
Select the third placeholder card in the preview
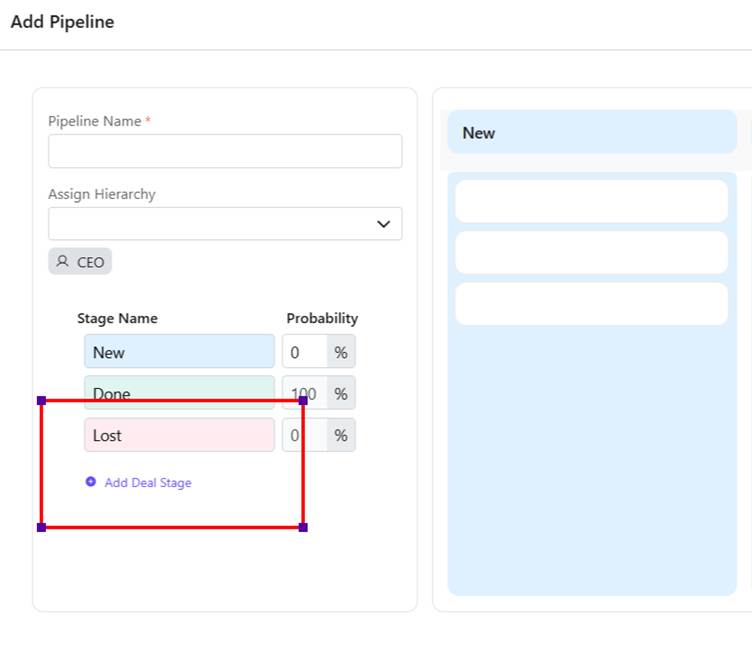pyautogui.click(x=592, y=304)
